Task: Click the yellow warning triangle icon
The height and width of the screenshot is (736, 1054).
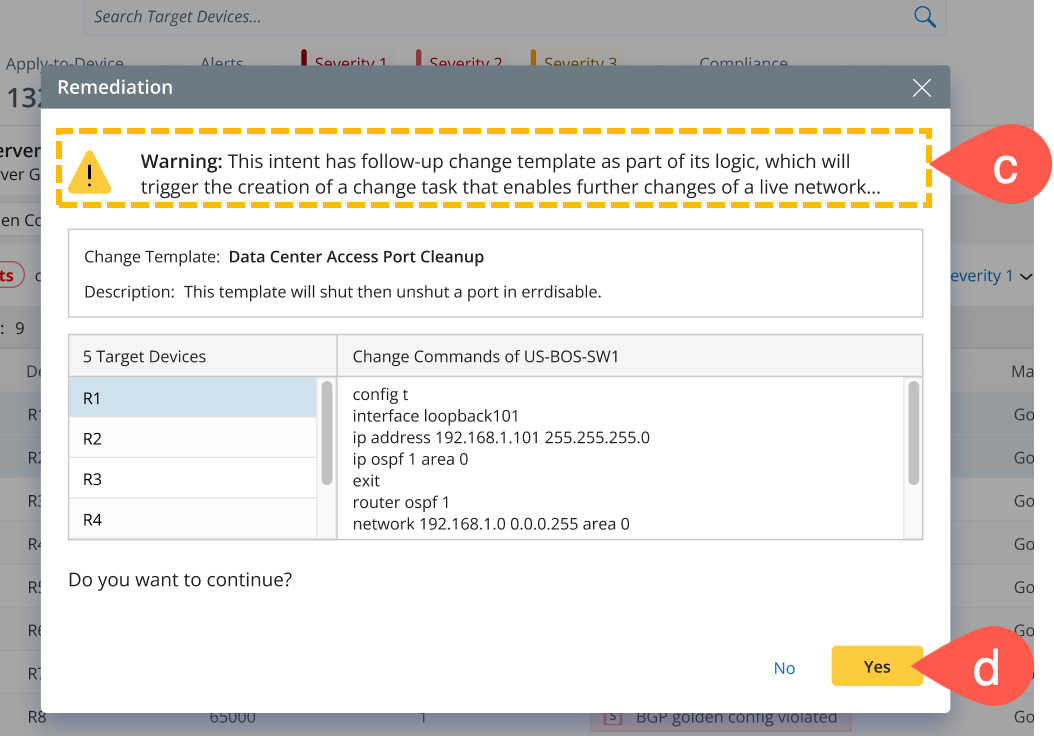Action: point(90,171)
